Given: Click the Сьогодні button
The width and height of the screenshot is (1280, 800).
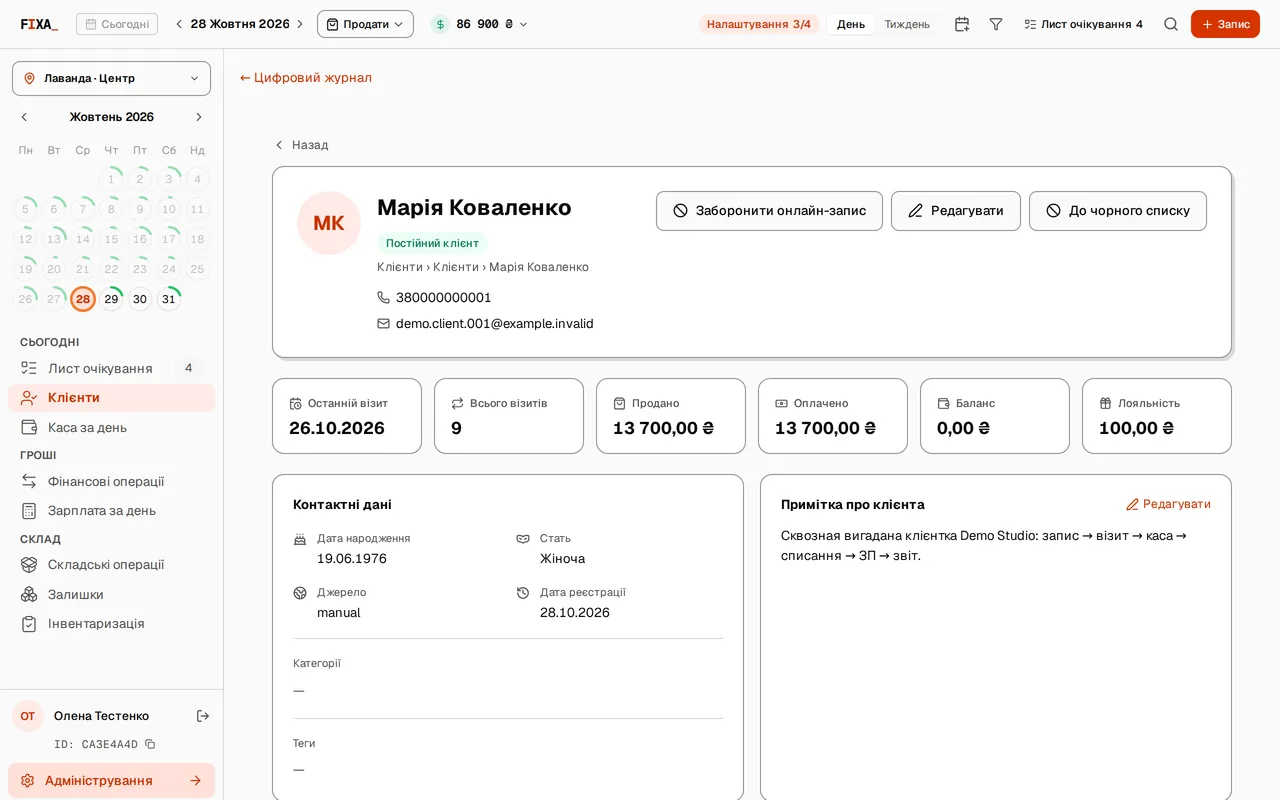Looking at the screenshot, I should pyautogui.click(x=117, y=24).
